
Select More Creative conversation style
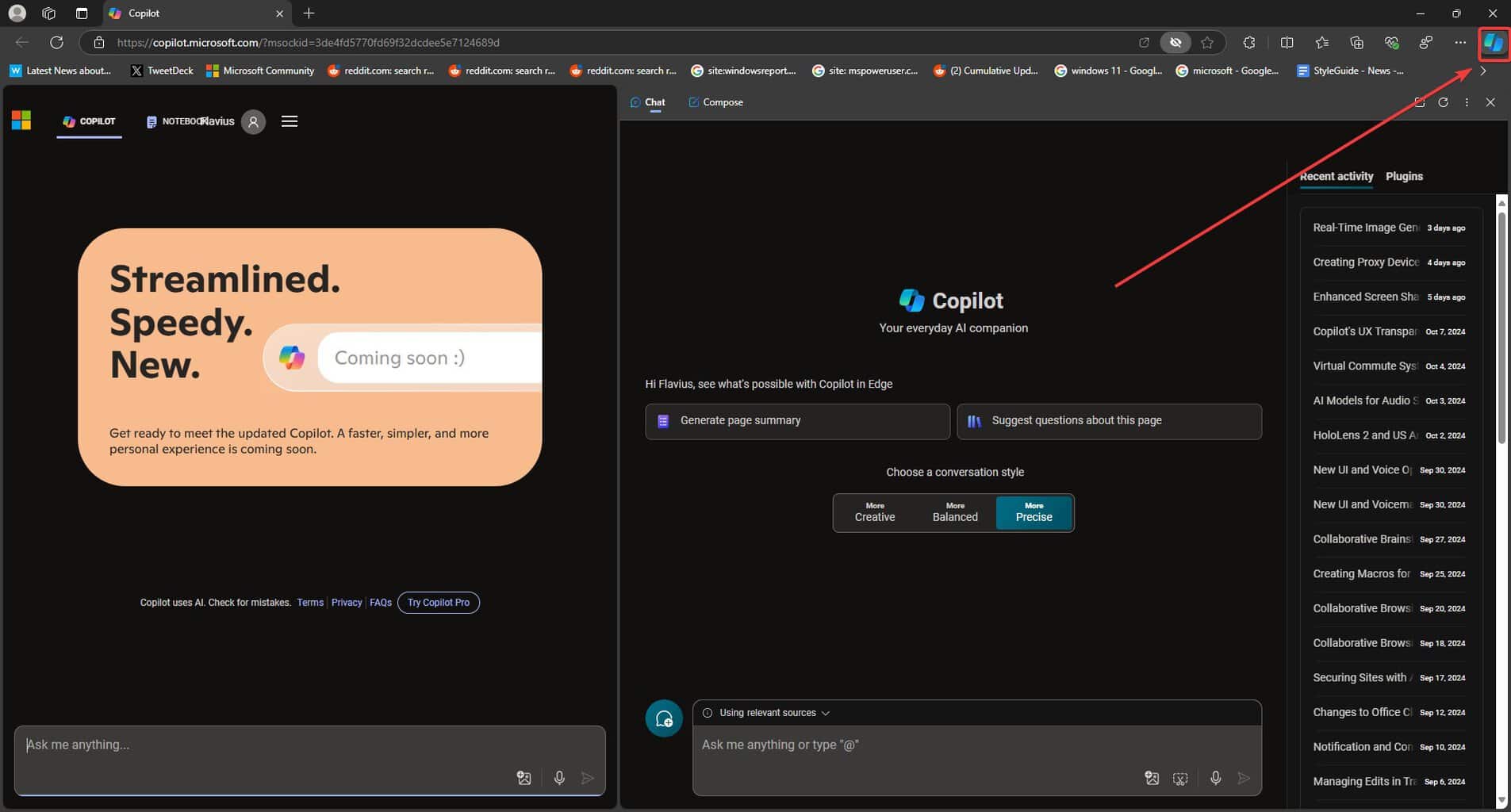pos(875,512)
